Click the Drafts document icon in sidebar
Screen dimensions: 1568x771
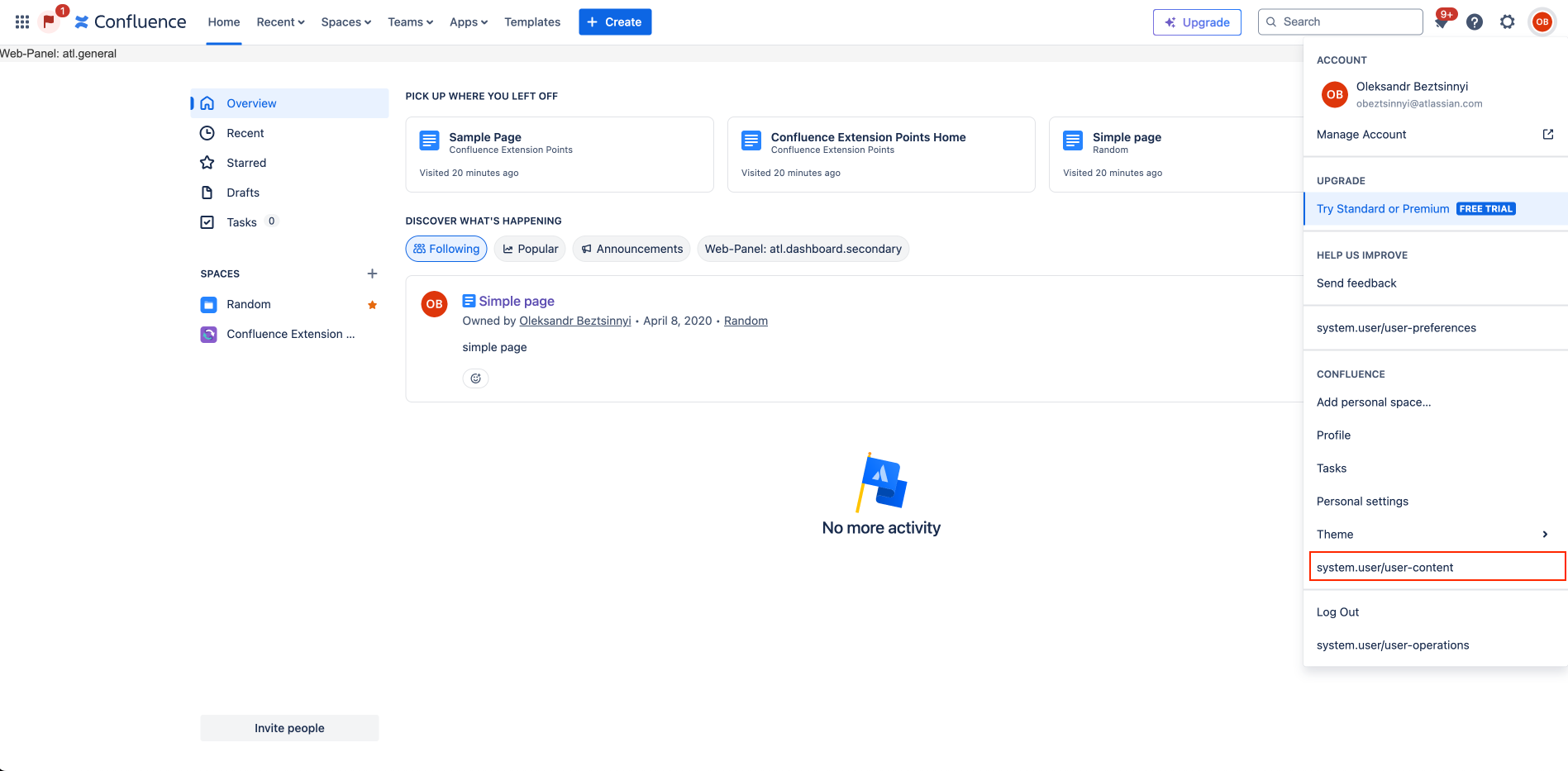point(207,193)
